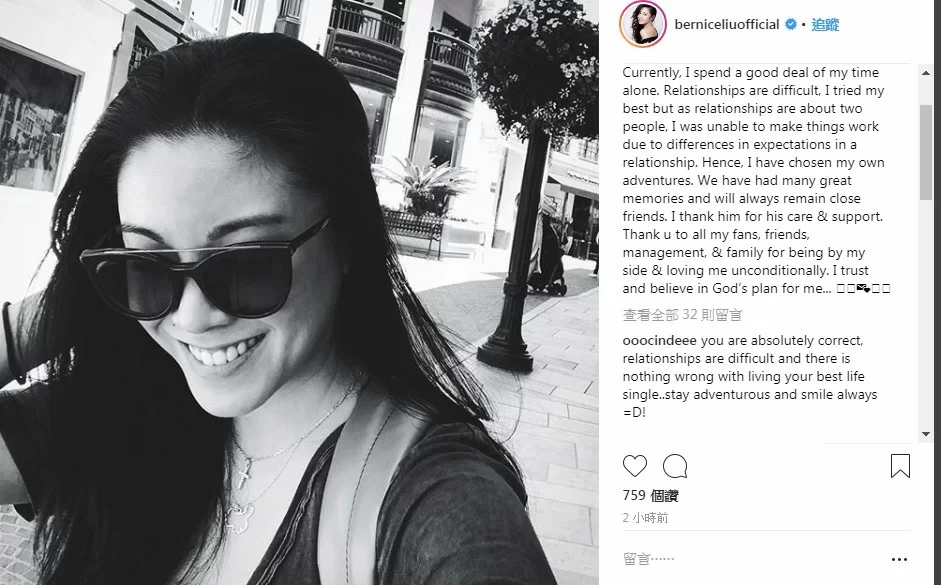
Task: Click the caption scrollbar thumb
Action: (925, 153)
